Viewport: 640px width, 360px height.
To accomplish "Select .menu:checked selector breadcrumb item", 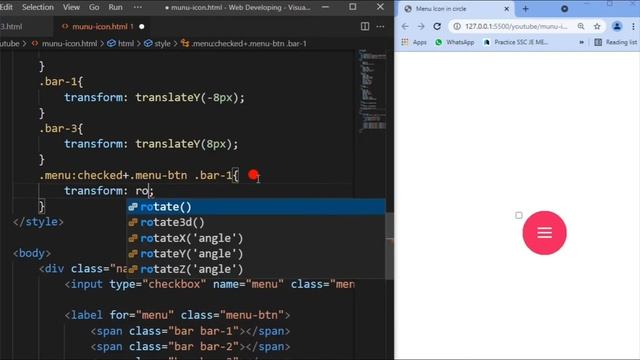I will coord(248,43).
